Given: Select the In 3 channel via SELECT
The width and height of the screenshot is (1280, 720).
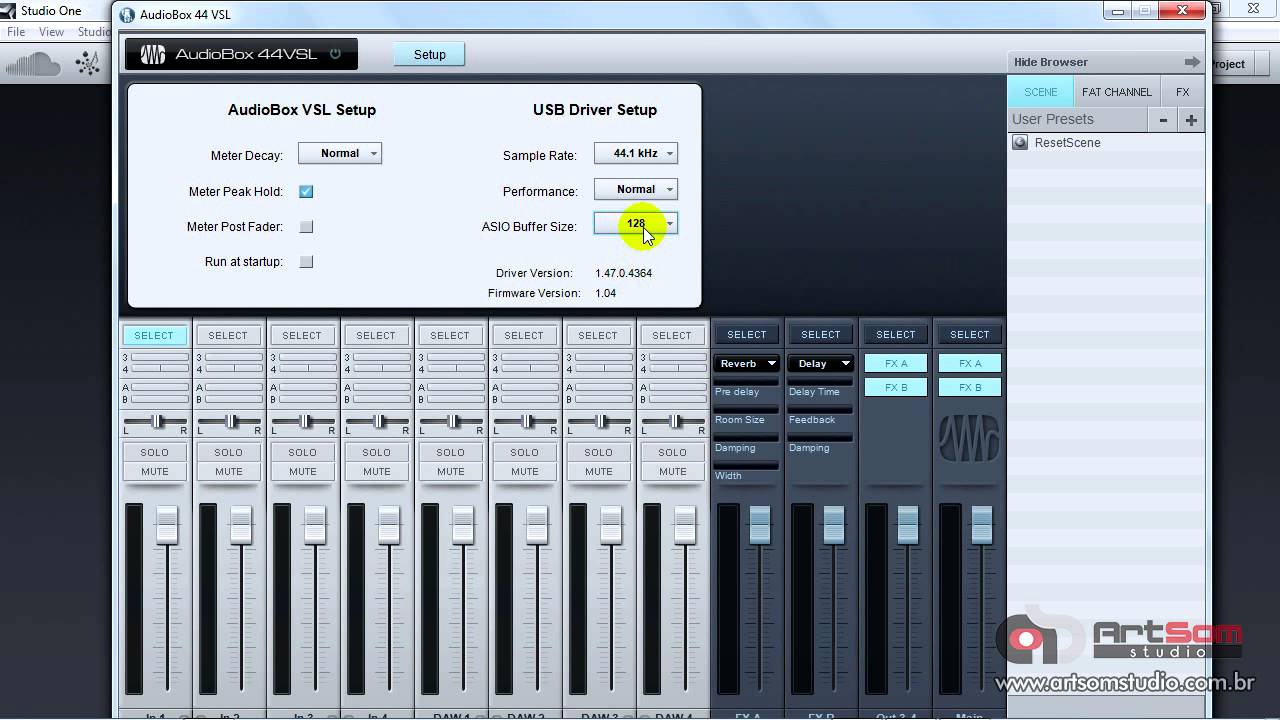Looking at the screenshot, I should [302, 335].
